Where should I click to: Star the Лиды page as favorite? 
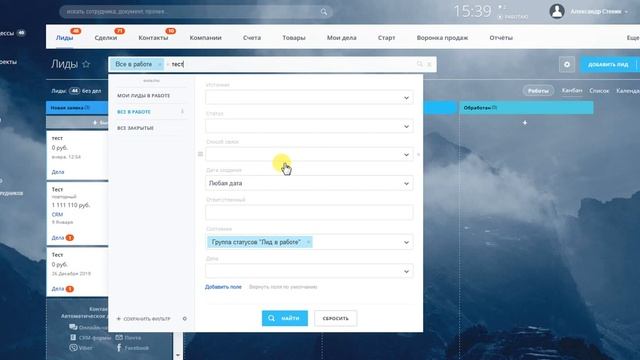(x=86, y=64)
